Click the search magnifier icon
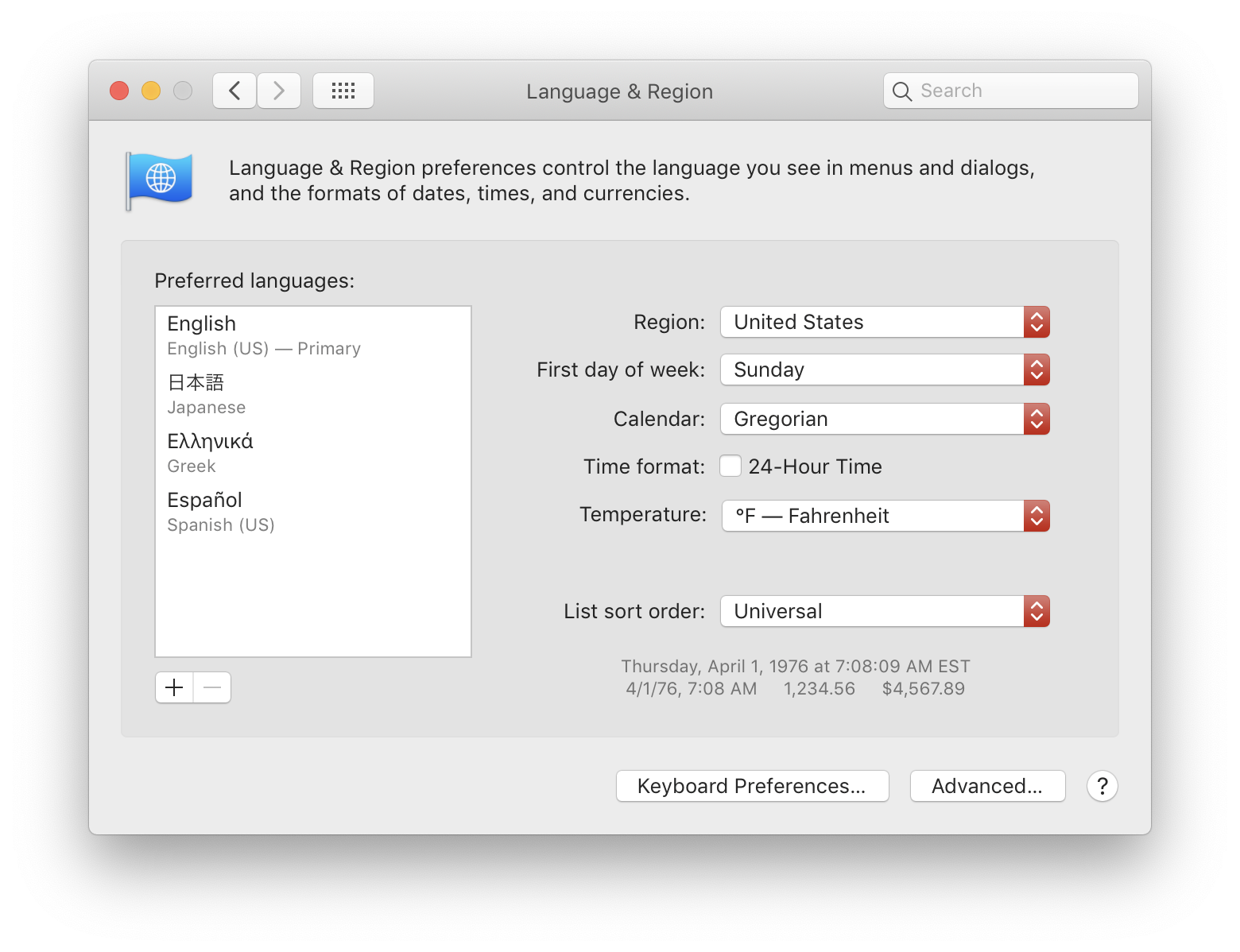The width and height of the screenshot is (1240, 952). tap(901, 91)
